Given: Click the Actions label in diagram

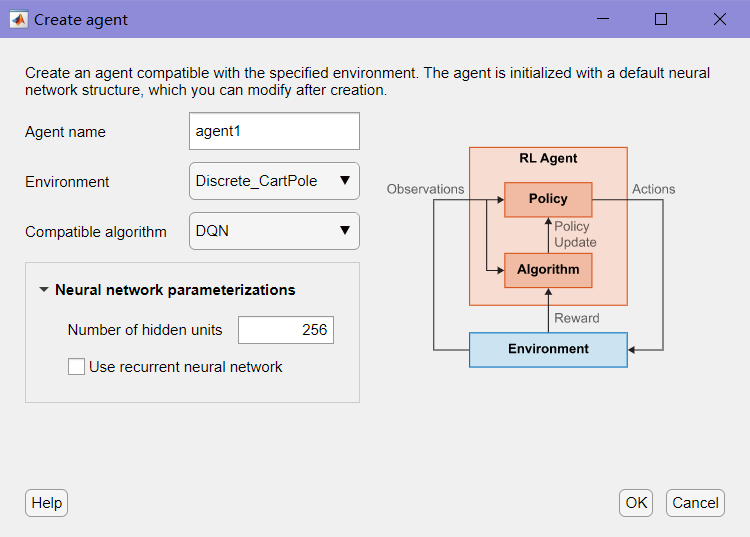Looking at the screenshot, I should pos(653,189).
